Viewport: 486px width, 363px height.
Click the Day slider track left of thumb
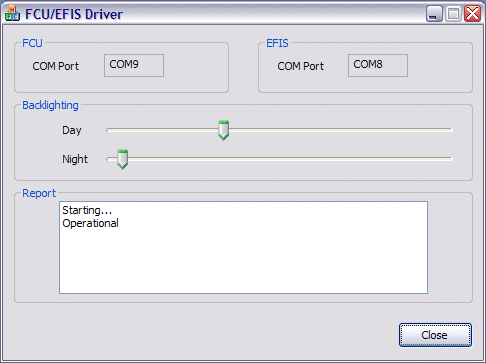click(162, 130)
